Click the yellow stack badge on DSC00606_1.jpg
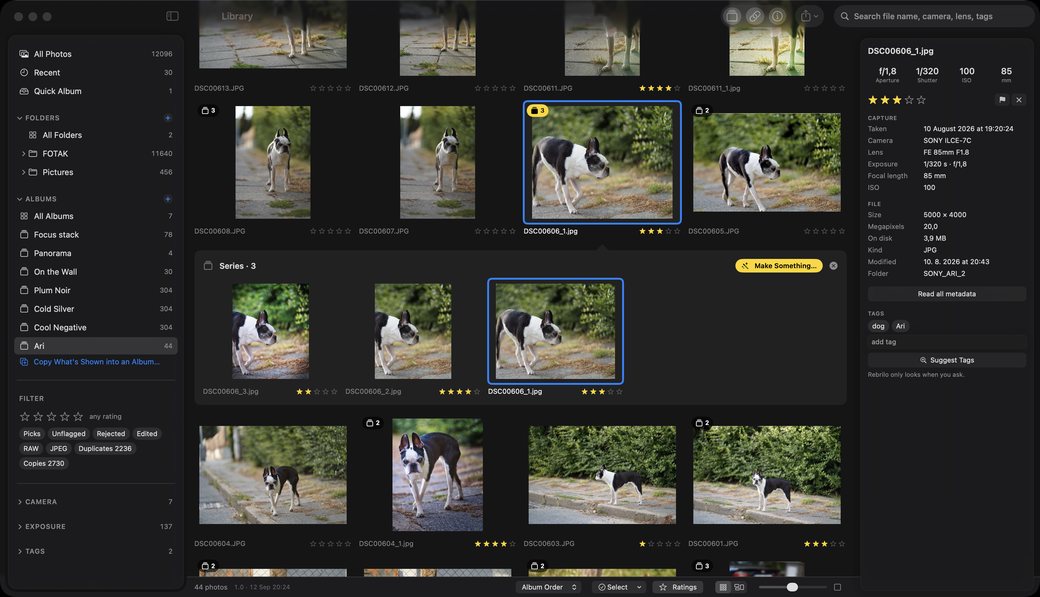Screen dimensions: 1040x597 click(x=537, y=111)
